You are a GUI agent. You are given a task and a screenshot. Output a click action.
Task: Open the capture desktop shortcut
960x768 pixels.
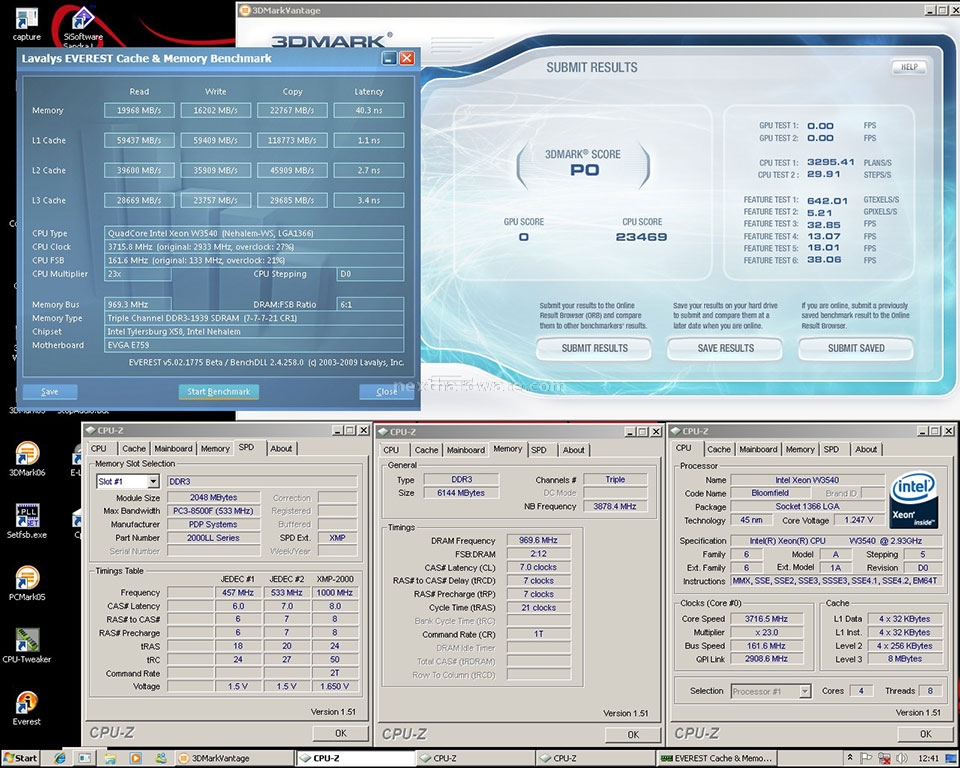pyautogui.click(x=26, y=23)
